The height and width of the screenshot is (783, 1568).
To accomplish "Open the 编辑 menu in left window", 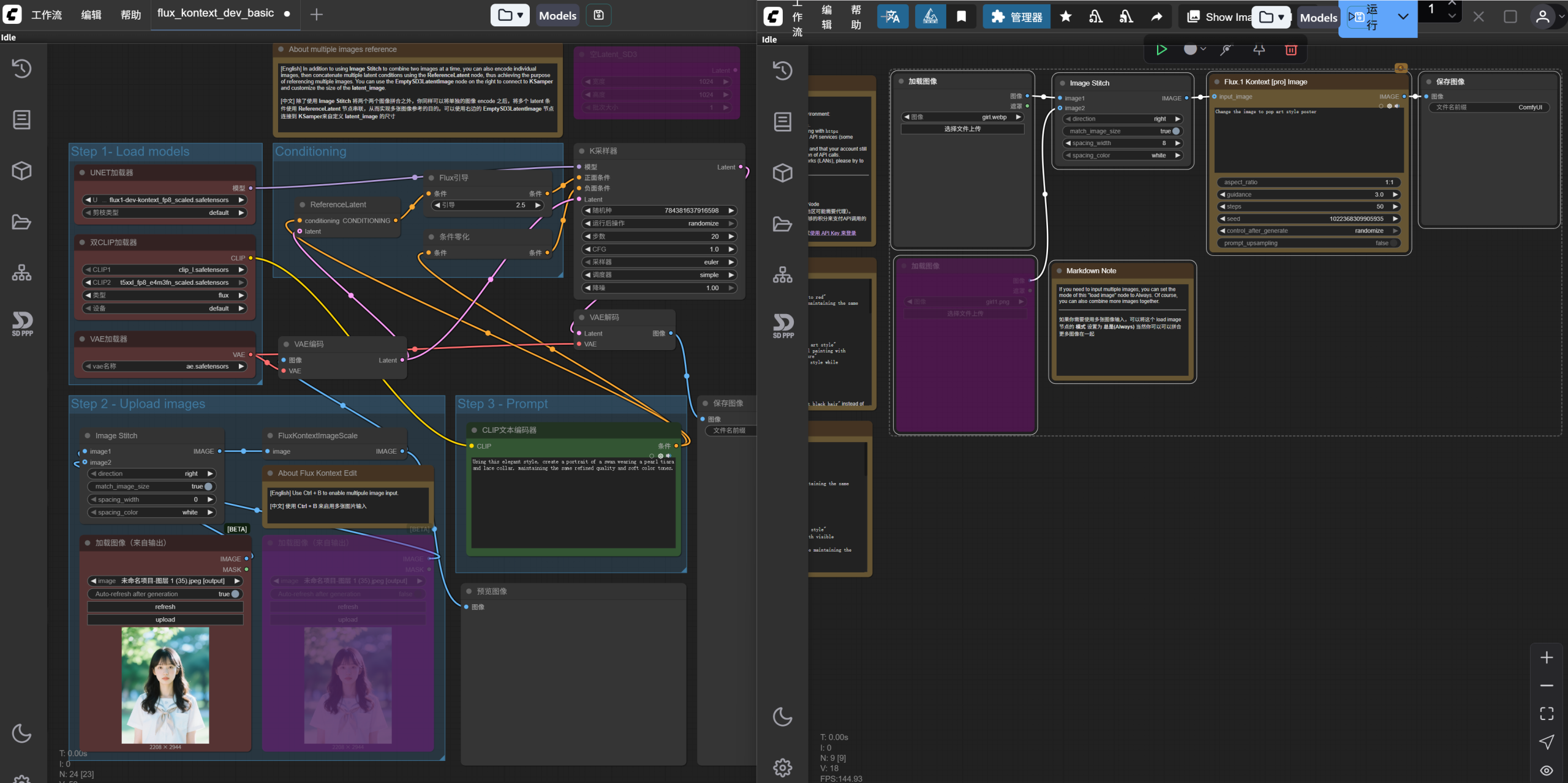I will (91, 15).
